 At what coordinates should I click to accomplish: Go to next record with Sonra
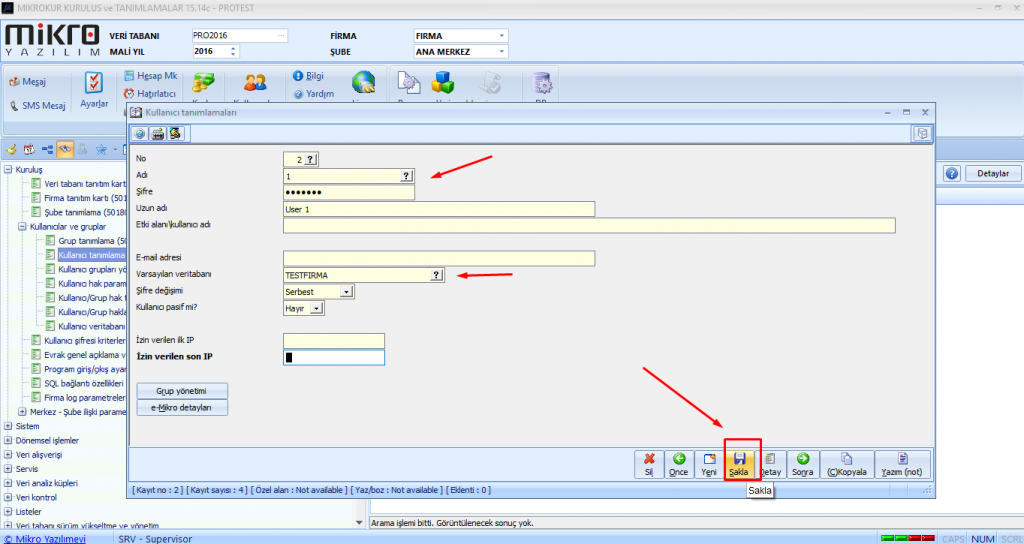pyautogui.click(x=803, y=464)
